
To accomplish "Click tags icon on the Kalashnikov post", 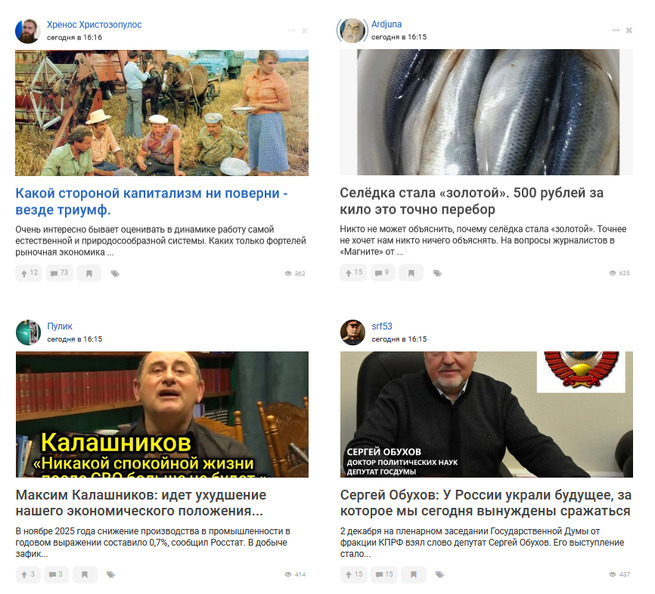I will (x=111, y=575).
